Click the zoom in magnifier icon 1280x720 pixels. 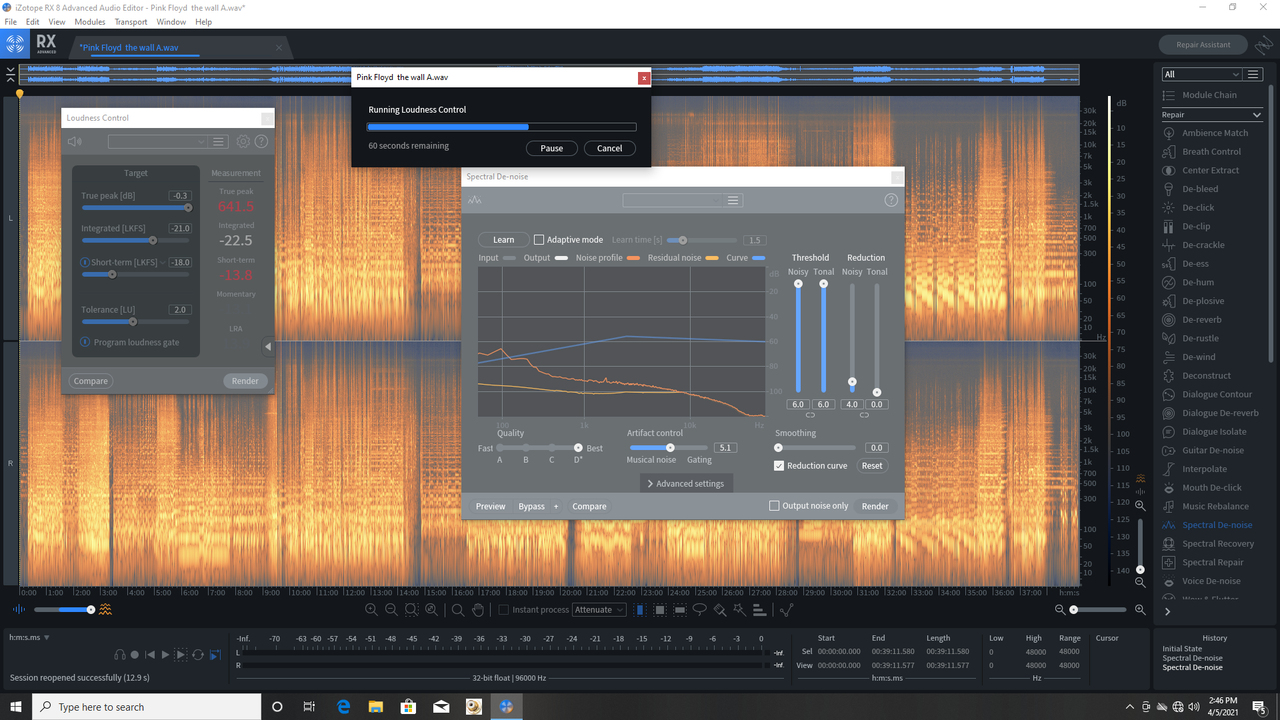(371, 610)
